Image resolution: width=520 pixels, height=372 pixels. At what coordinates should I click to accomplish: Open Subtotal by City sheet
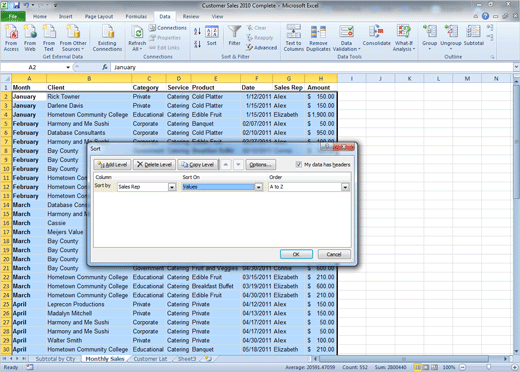click(55, 359)
